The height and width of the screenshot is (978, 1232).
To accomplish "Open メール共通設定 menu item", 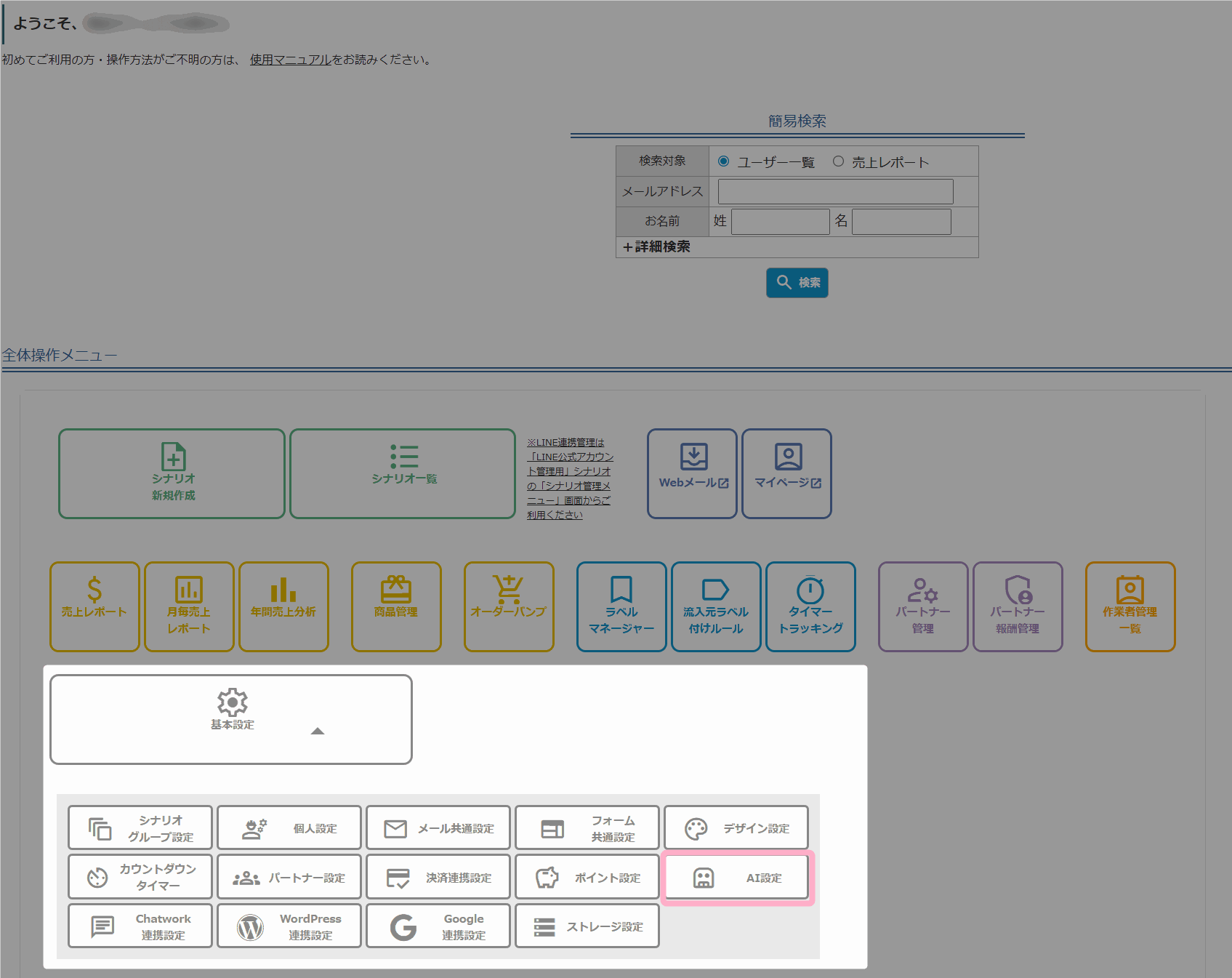I will click(438, 828).
